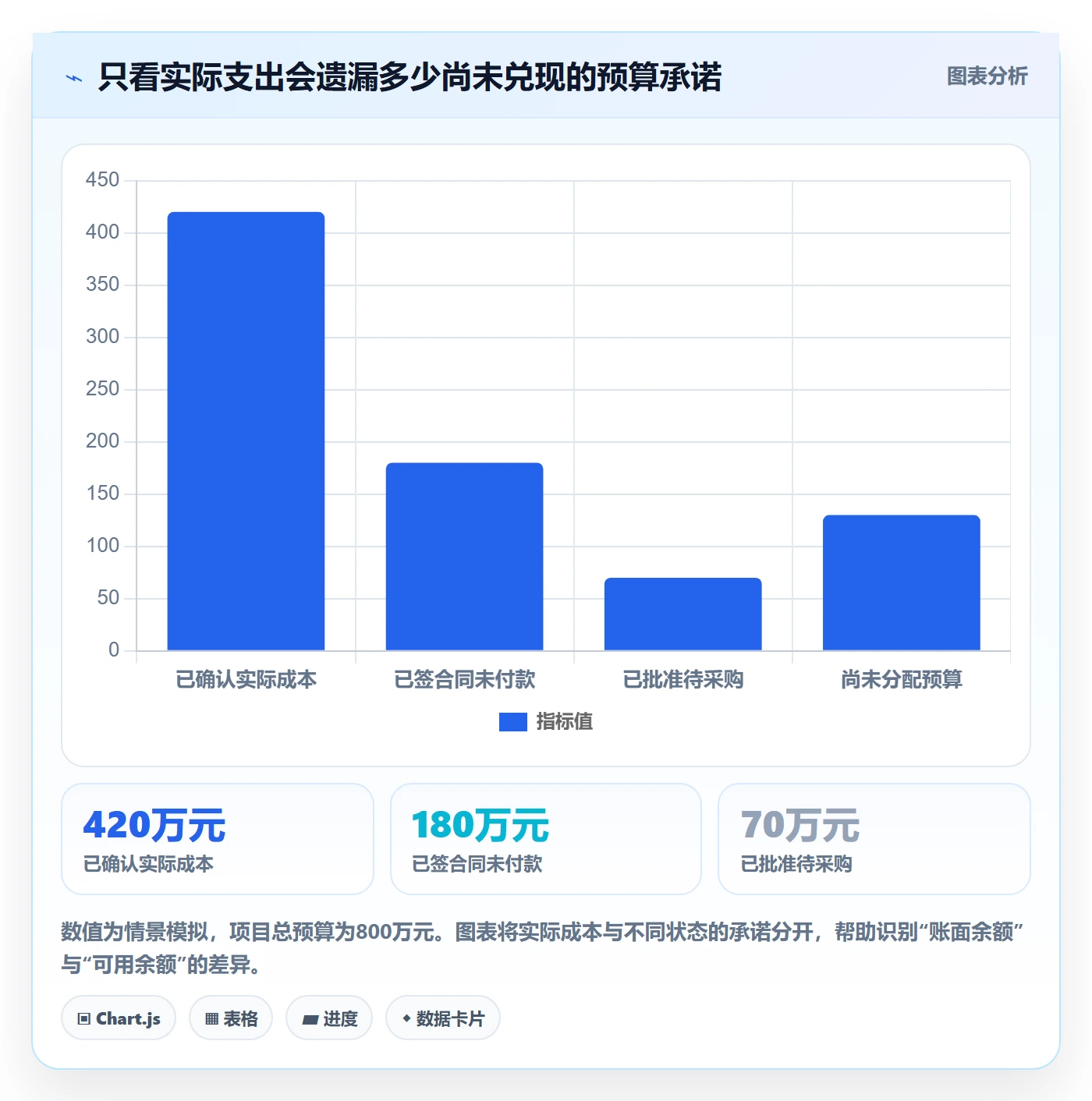Click the 已批准待采购 axis label
This screenshot has width=1092, height=1101.
tap(682, 679)
